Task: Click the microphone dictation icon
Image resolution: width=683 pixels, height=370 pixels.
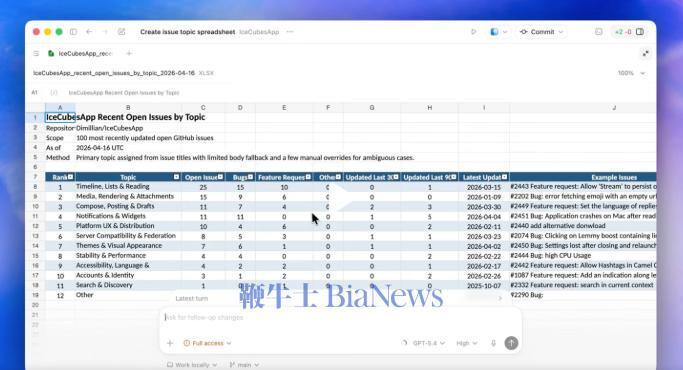Action: [493, 343]
